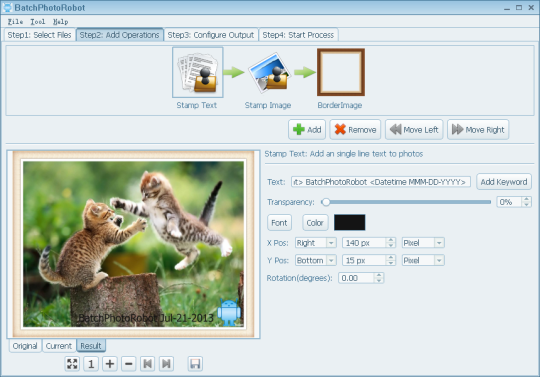Open the Y Pos unit dropdown (Pixel)
The image size is (540, 377).
(423, 260)
